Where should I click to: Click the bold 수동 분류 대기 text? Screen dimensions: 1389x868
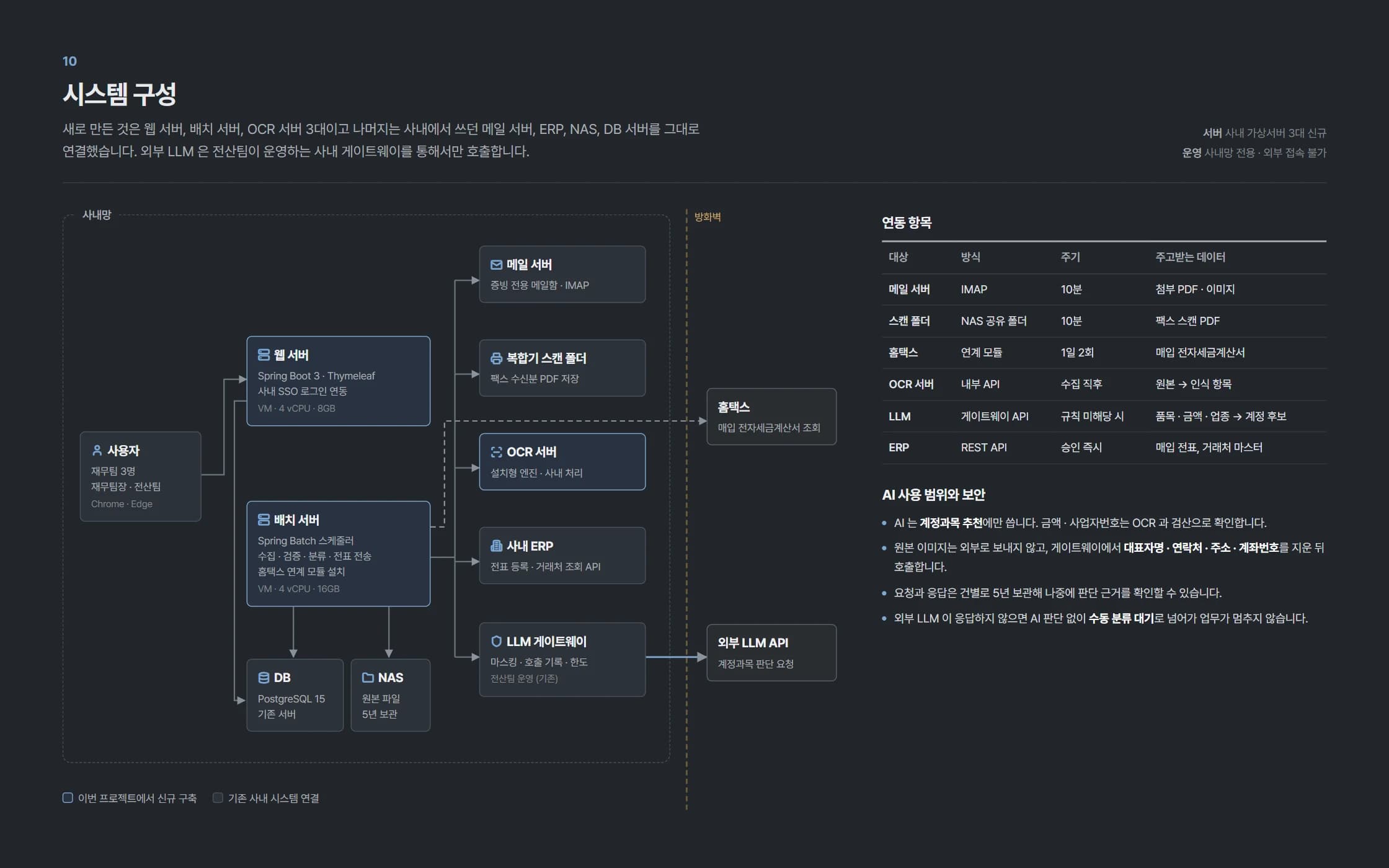[1121, 618]
